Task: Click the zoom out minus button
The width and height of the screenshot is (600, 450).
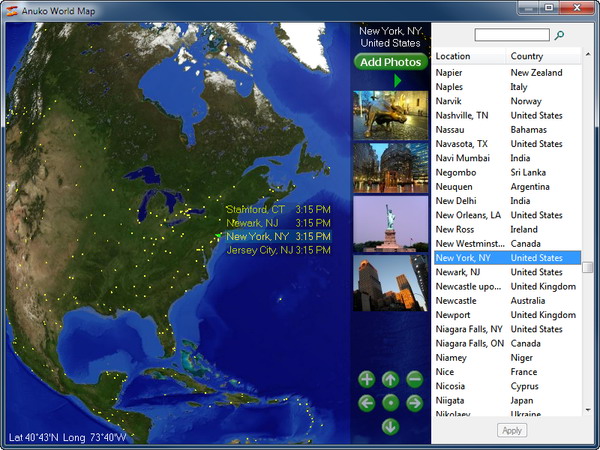Action: 414,379
